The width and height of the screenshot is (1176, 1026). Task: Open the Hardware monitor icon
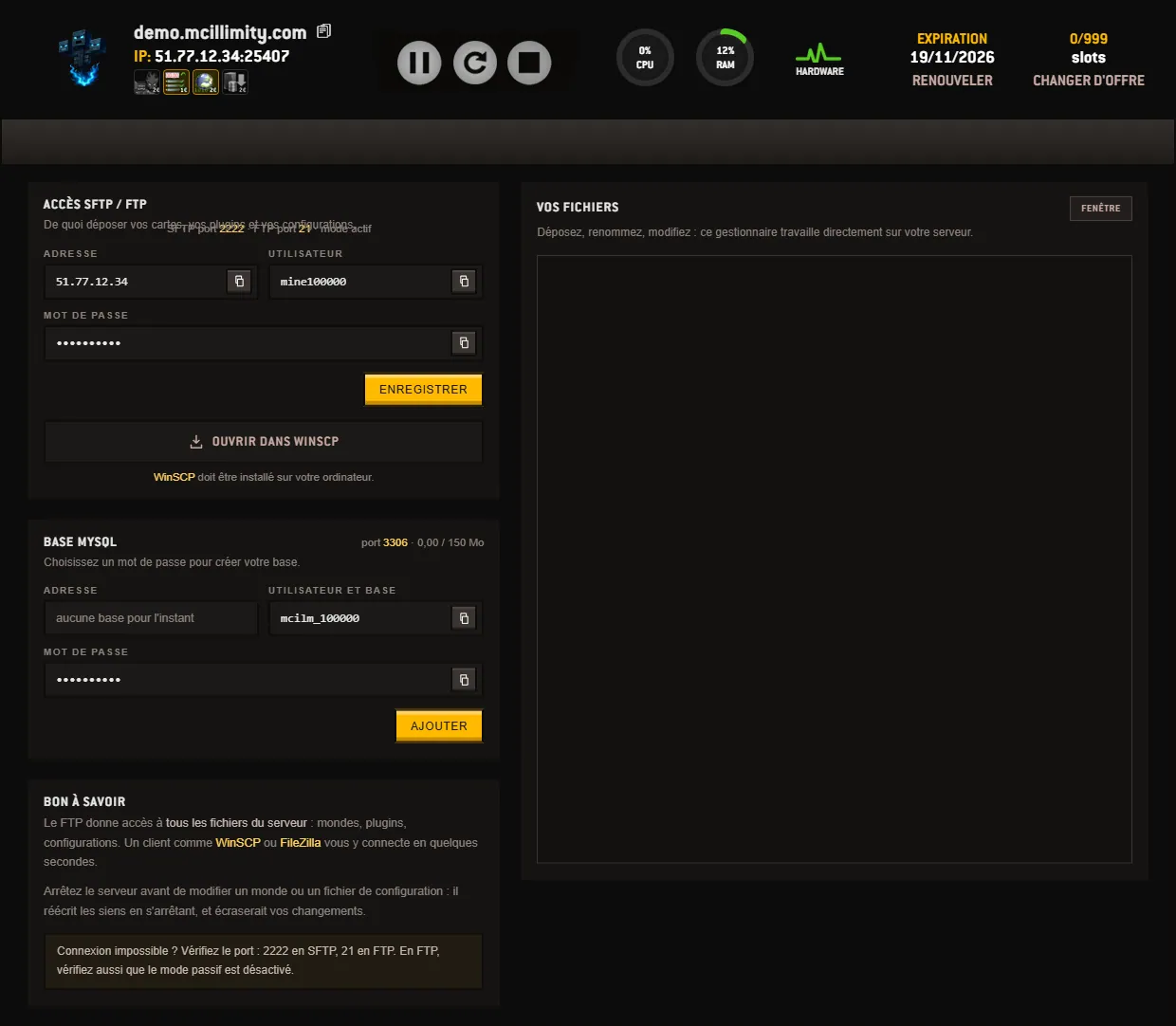point(819,59)
